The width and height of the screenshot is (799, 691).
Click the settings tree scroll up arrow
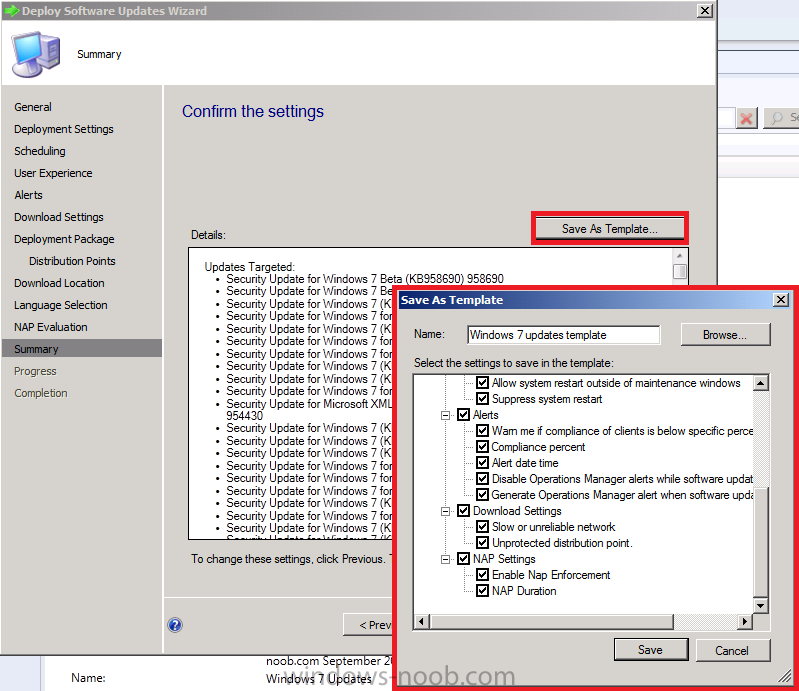760,383
